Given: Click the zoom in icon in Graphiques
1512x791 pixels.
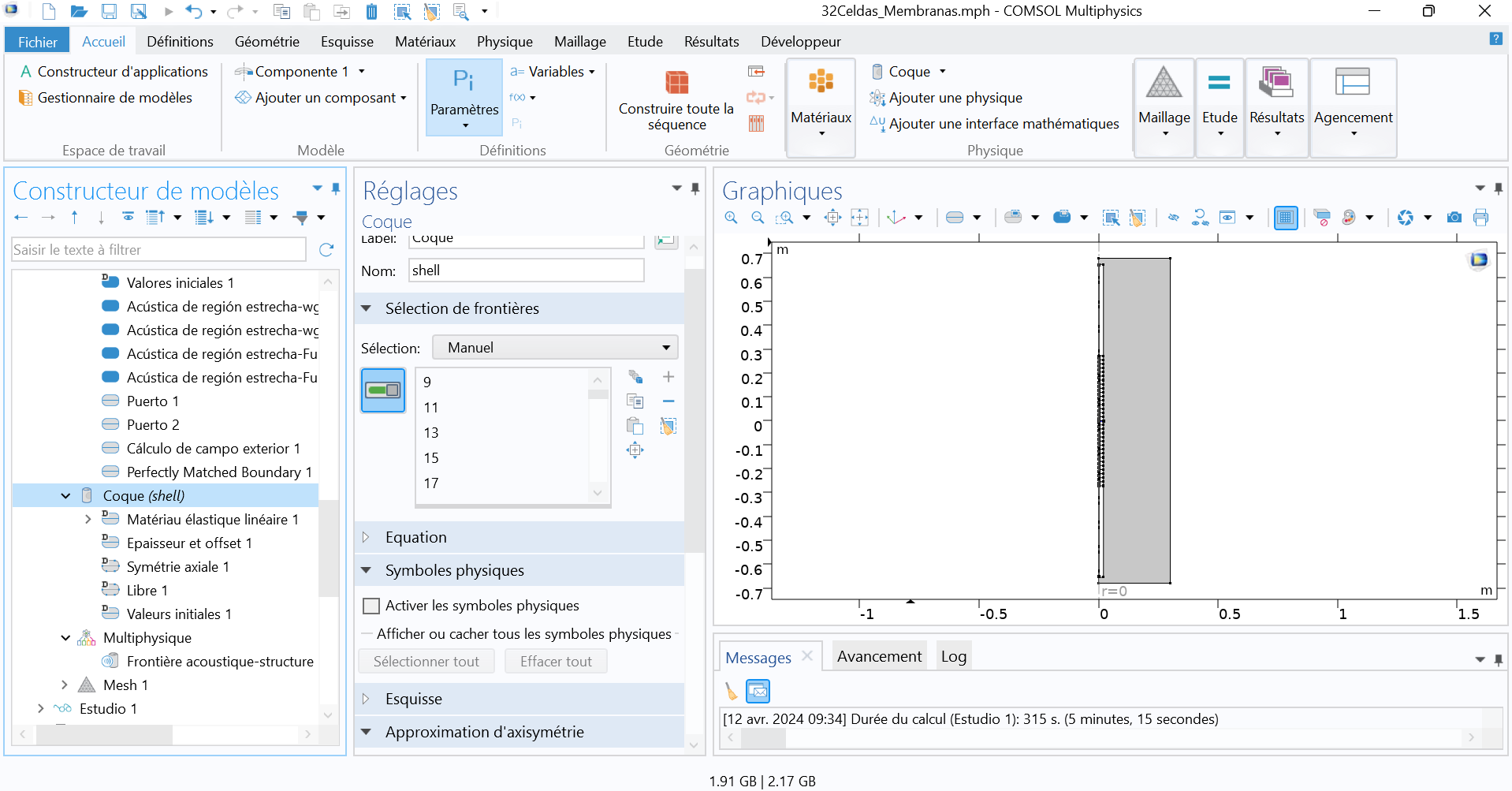Looking at the screenshot, I should pyautogui.click(x=732, y=218).
